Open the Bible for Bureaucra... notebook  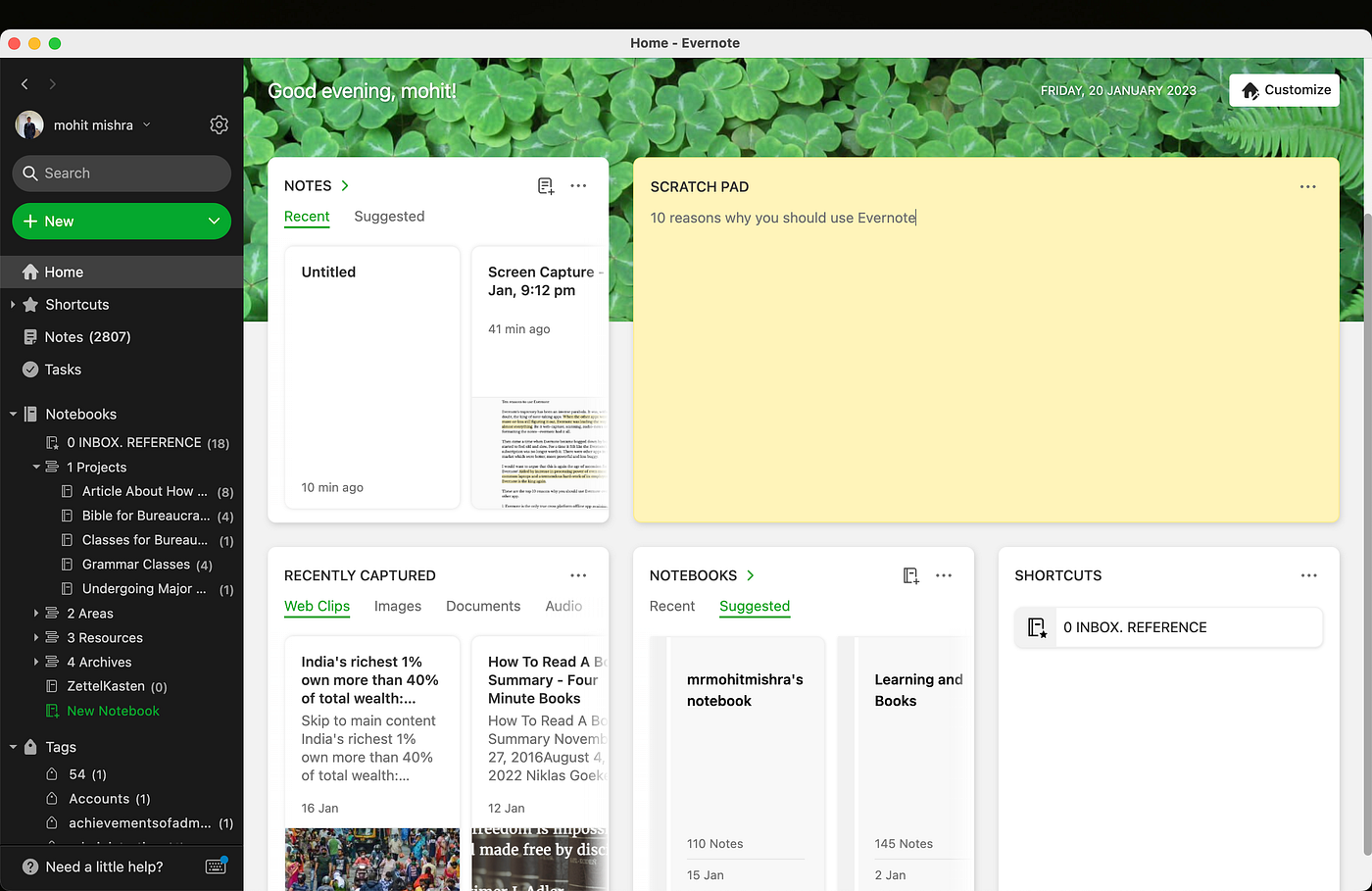(145, 517)
